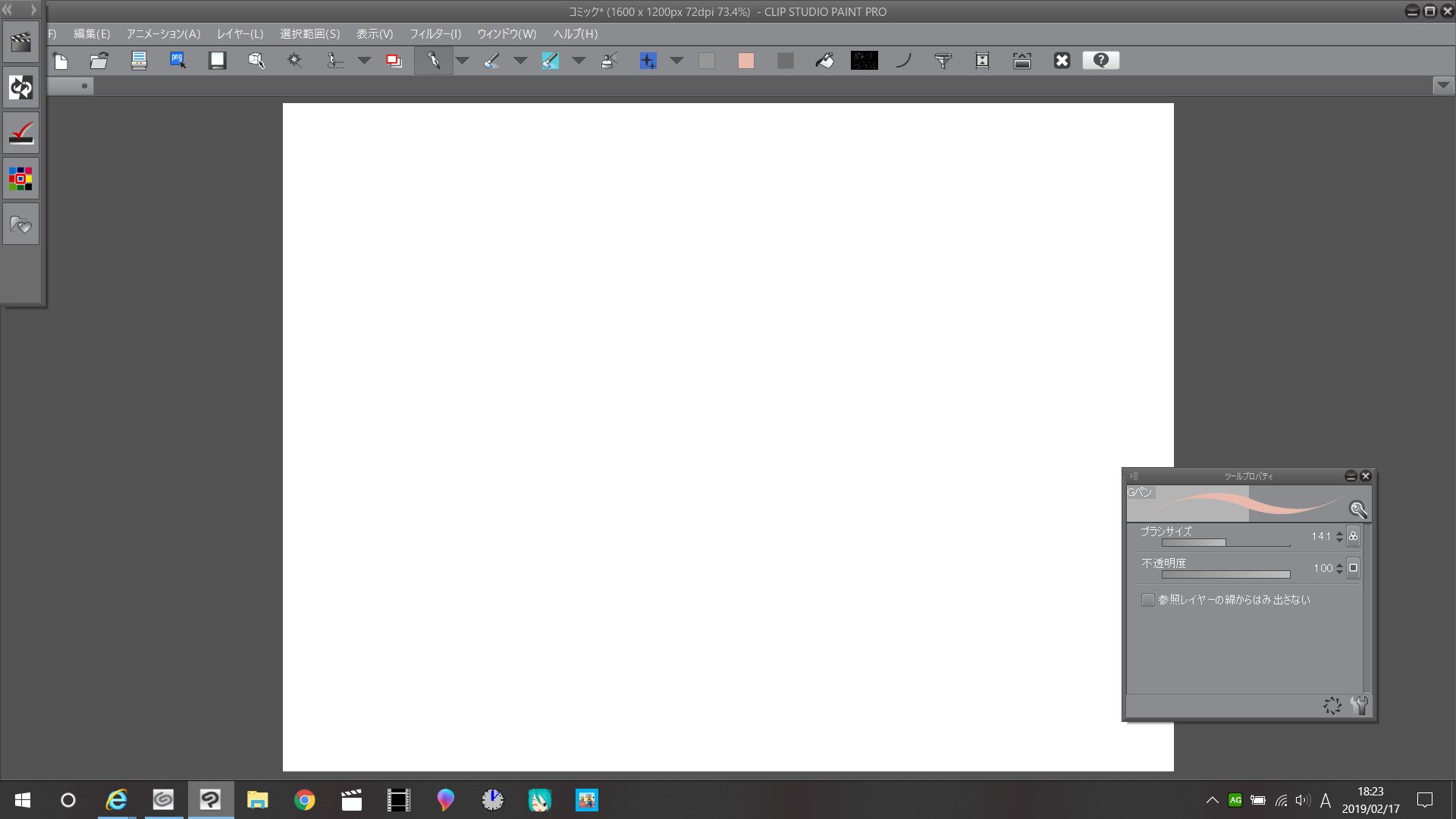The image size is (1456, 819).
Task: Click the Open file folder icon
Action: click(99, 61)
